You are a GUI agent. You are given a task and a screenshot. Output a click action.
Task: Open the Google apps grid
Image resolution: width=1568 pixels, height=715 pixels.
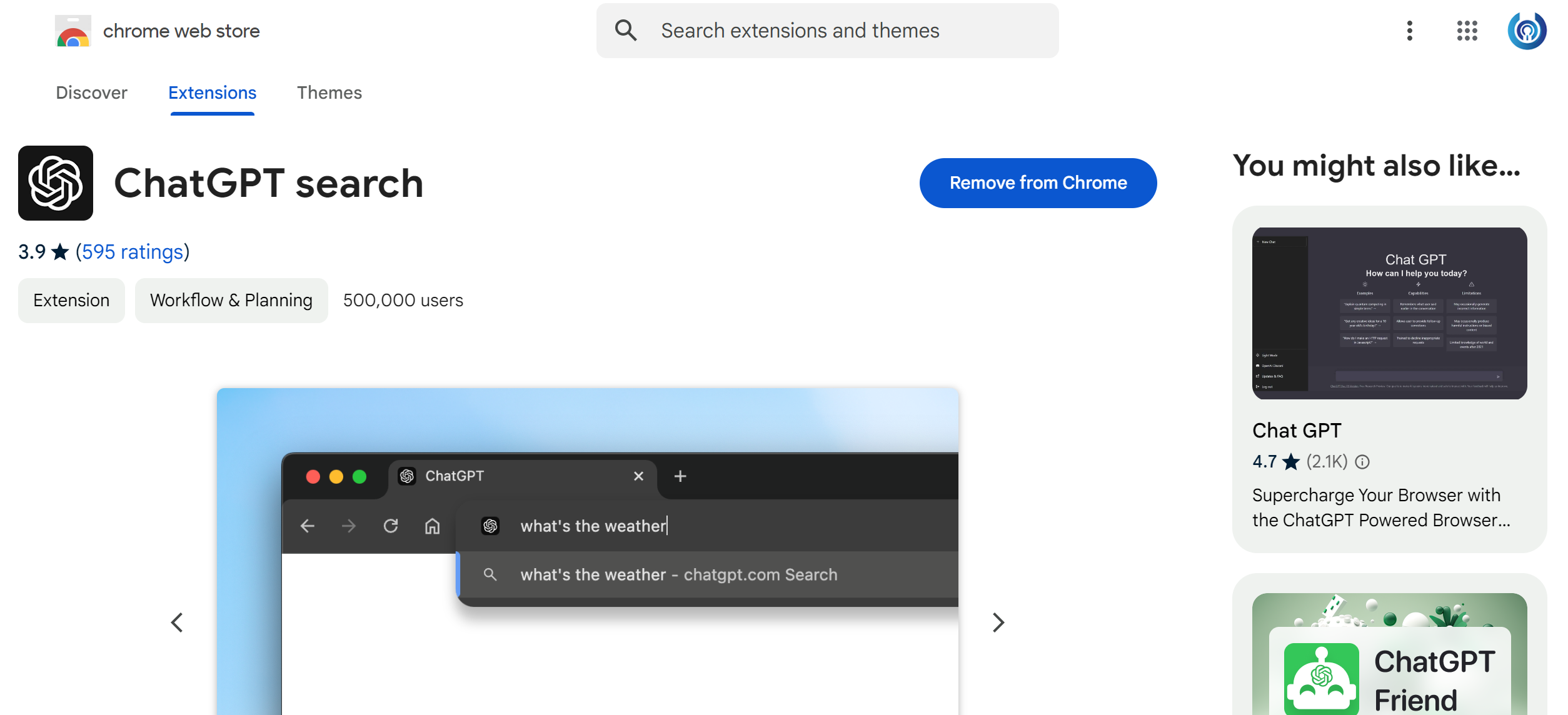[1467, 31]
